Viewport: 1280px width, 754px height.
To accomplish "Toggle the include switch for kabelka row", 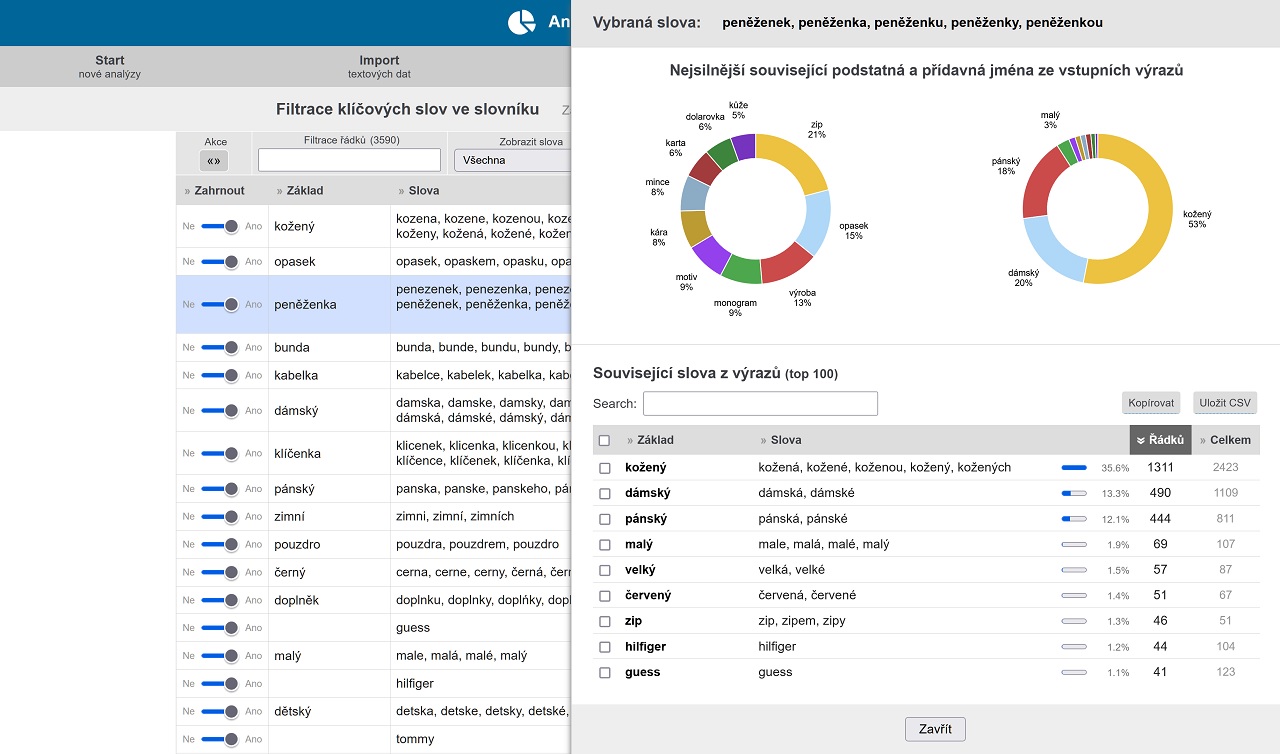I will (x=220, y=375).
